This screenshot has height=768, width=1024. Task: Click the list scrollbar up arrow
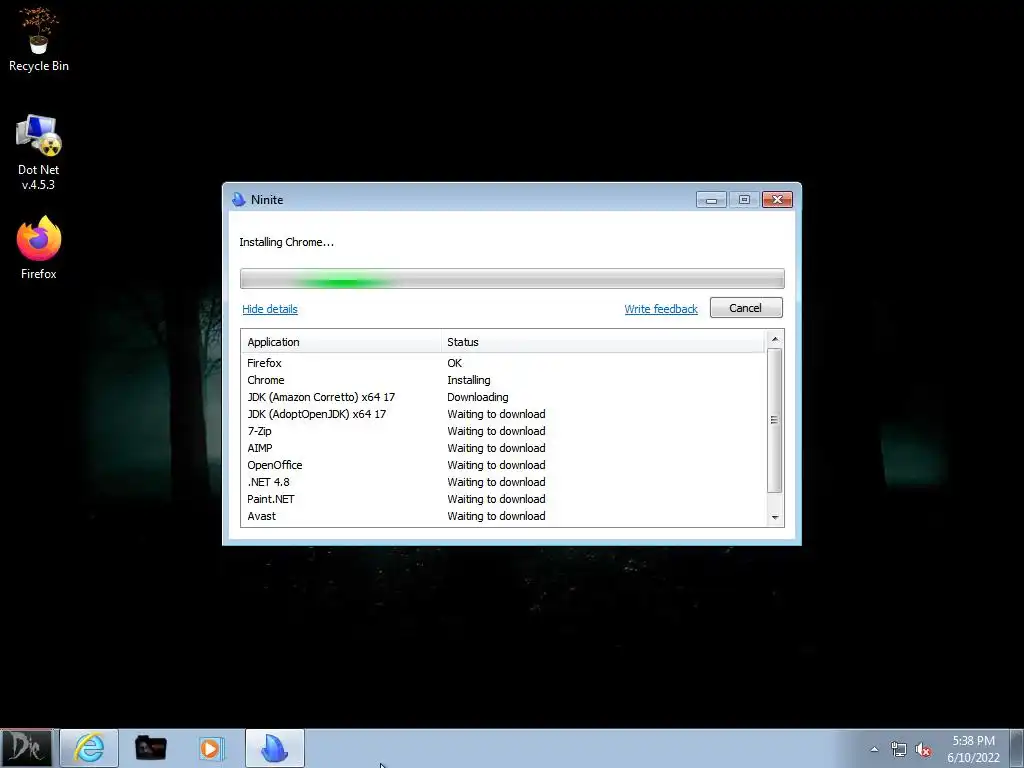point(775,339)
